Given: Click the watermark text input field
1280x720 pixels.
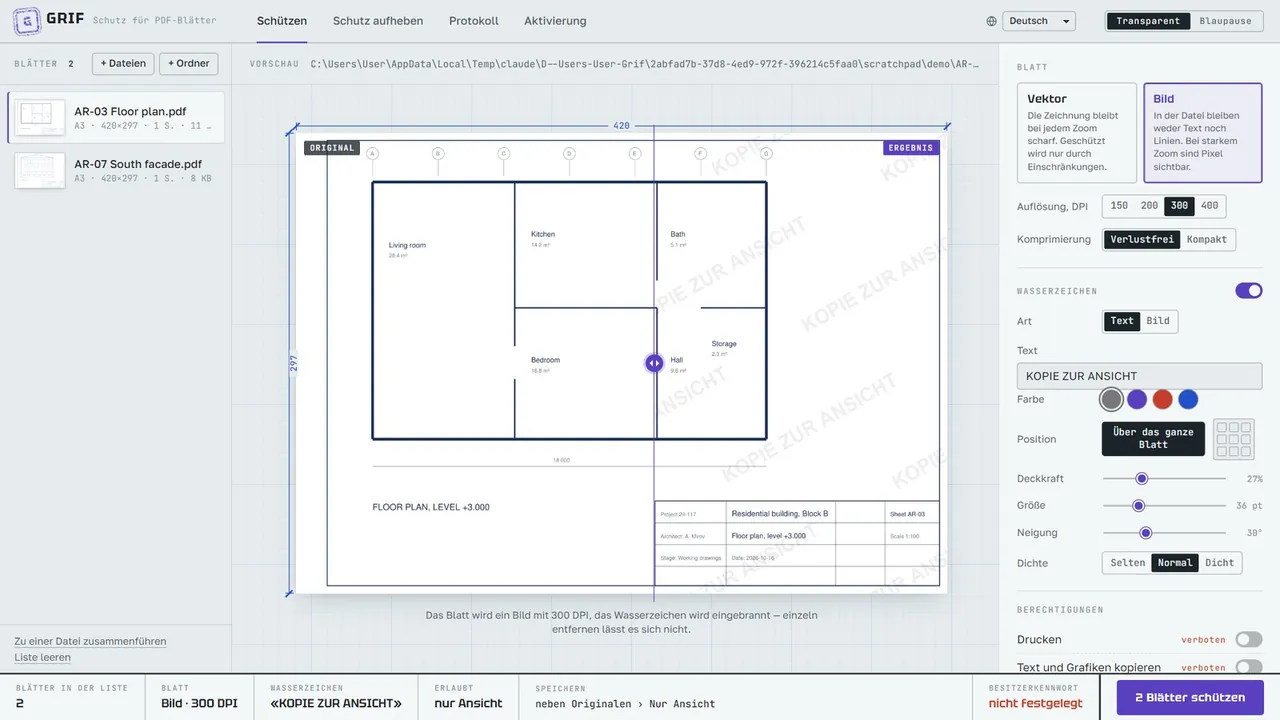Looking at the screenshot, I should (1139, 376).
